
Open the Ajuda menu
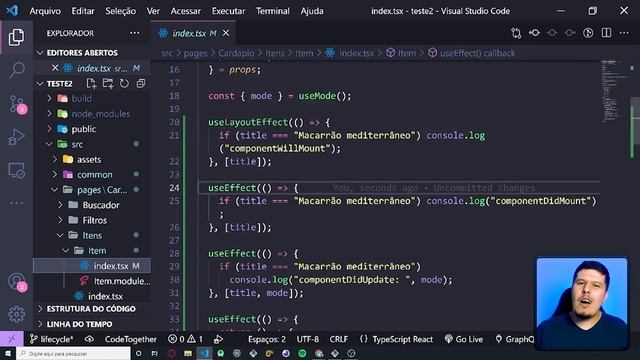[312, 11]
